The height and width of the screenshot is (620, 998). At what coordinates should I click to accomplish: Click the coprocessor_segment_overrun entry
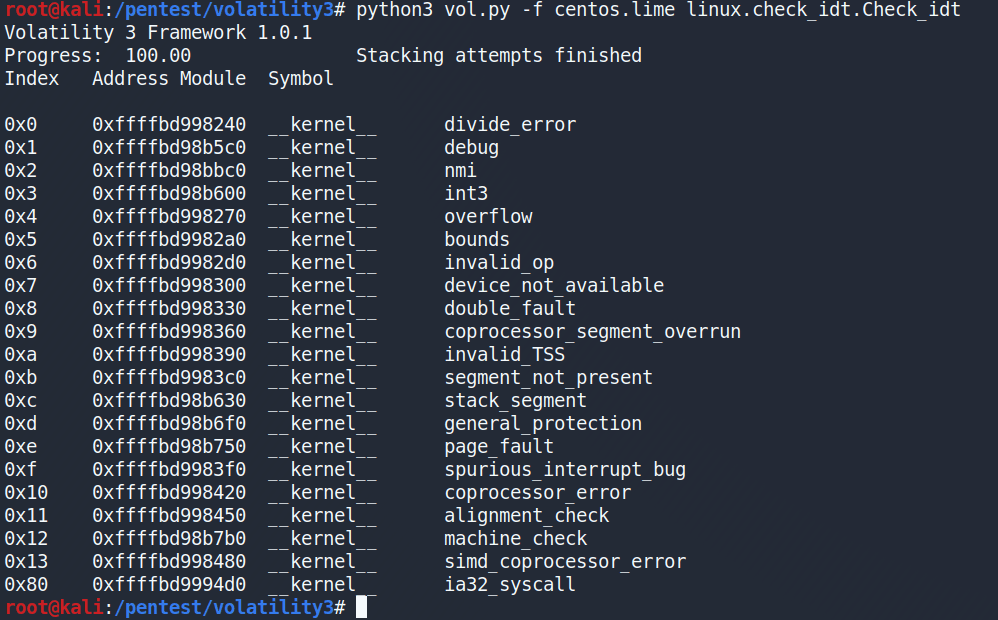pos(592,332)
